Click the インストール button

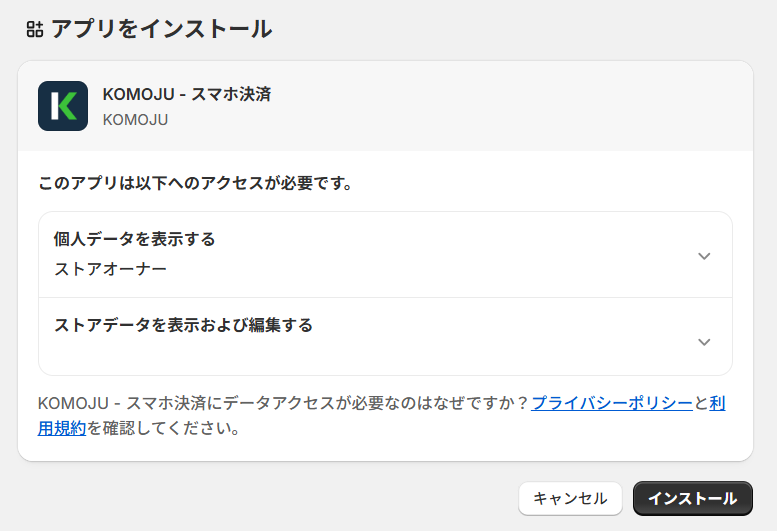(693, 498)
